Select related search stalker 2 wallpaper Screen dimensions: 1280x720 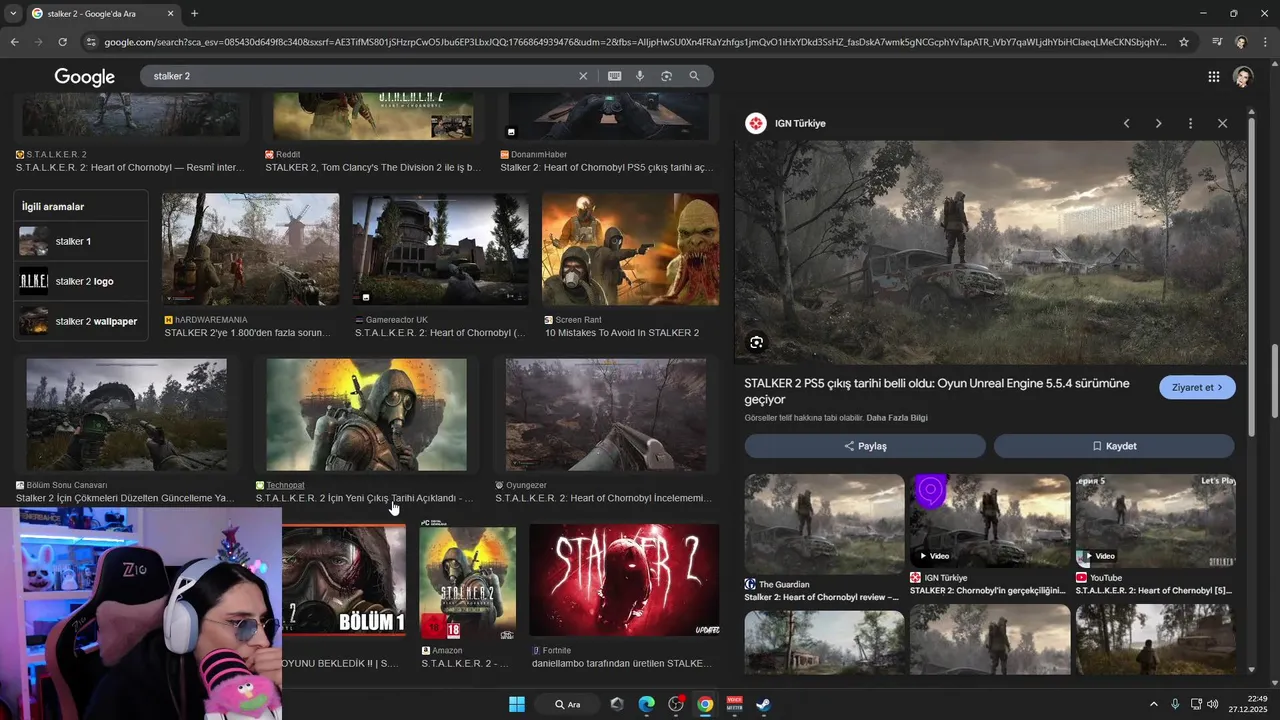click(x=81, y=321)
